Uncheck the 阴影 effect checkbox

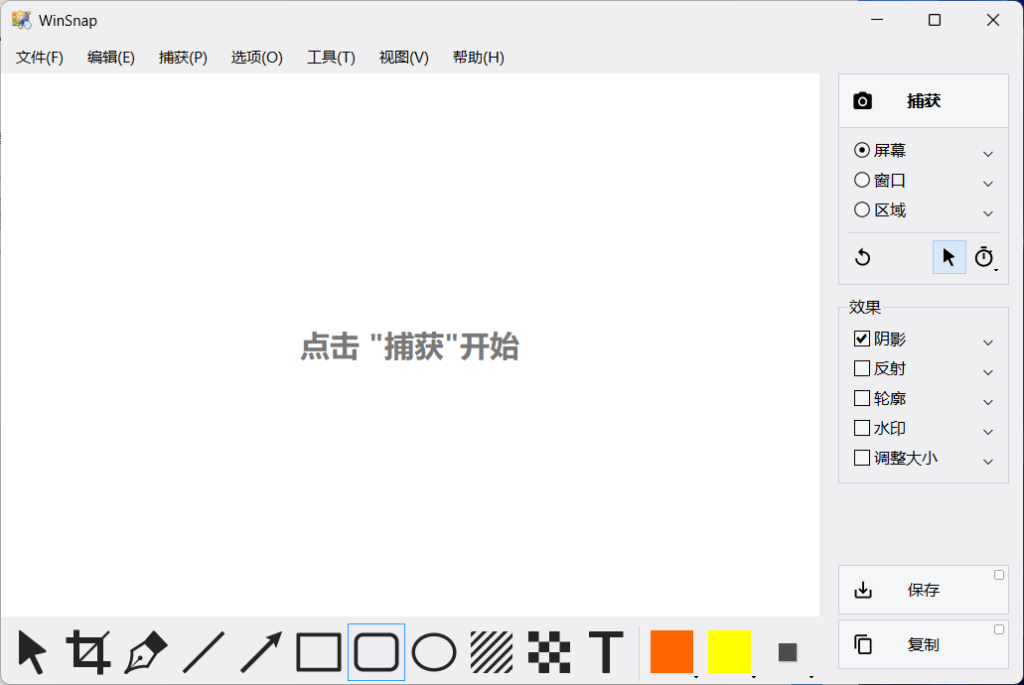(x=861, y=338)
